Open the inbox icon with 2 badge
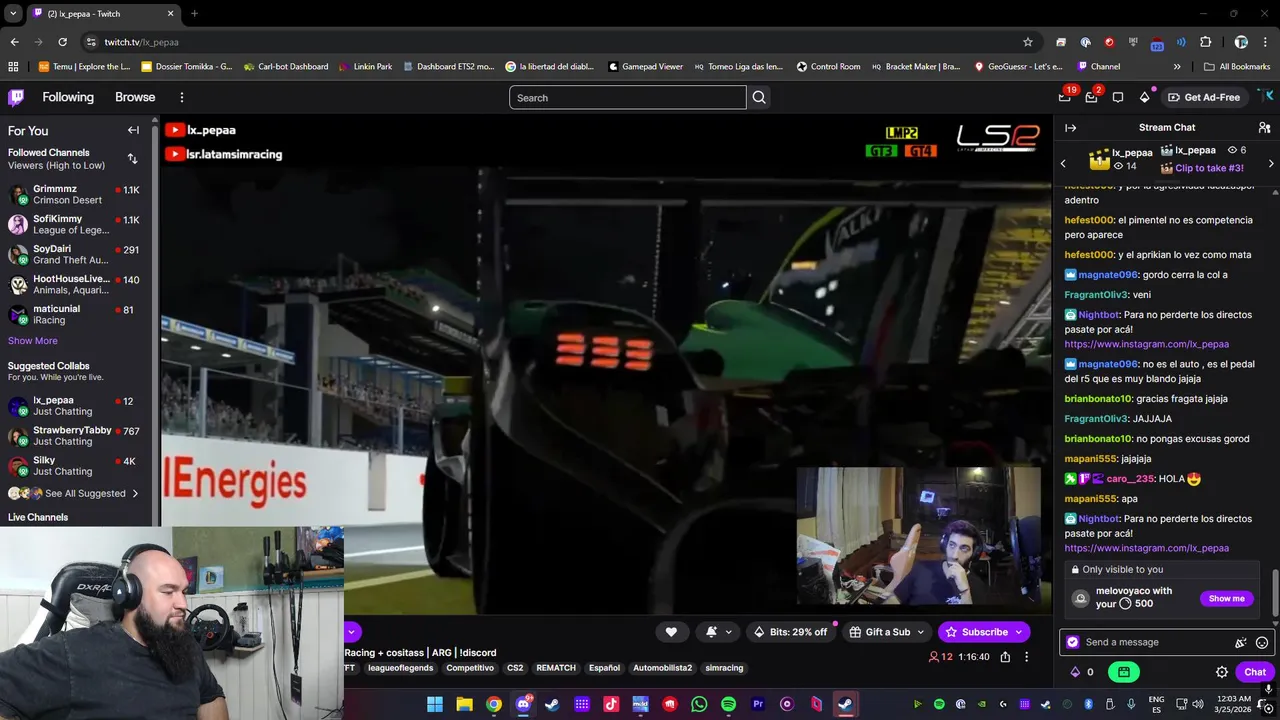This screenshot has height=720, width=1280. 1091,97
